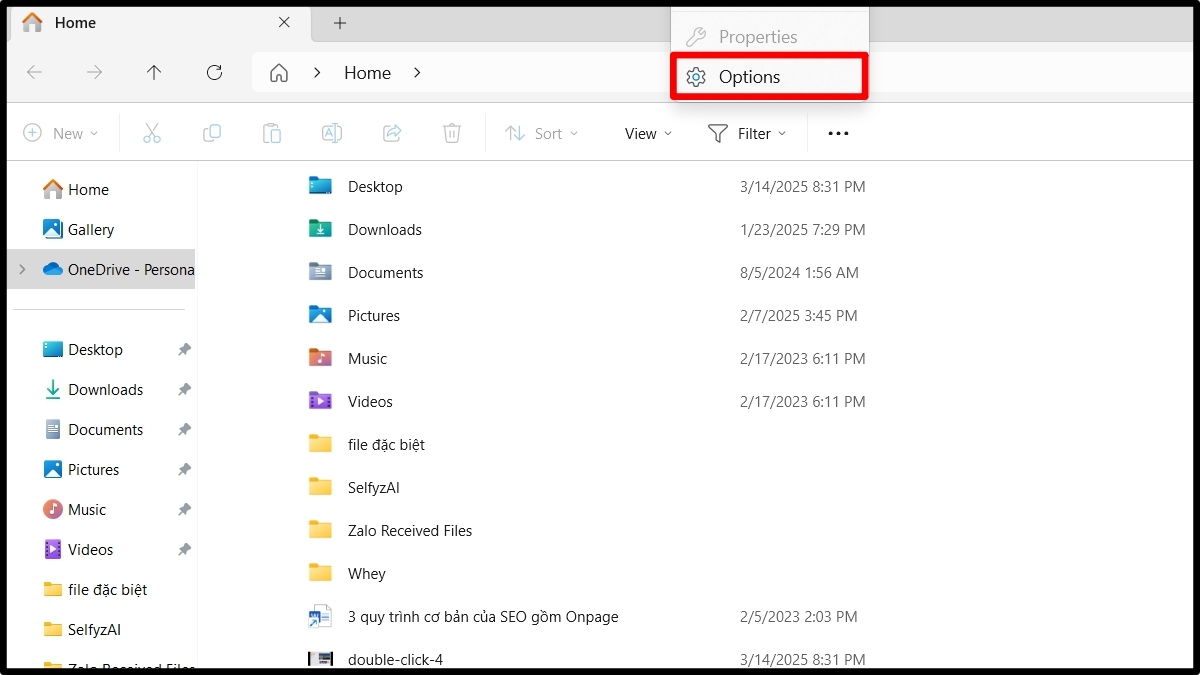
Task: Click the date 2/7/2025 3:45 PM
Action: (x=798, y=316)
